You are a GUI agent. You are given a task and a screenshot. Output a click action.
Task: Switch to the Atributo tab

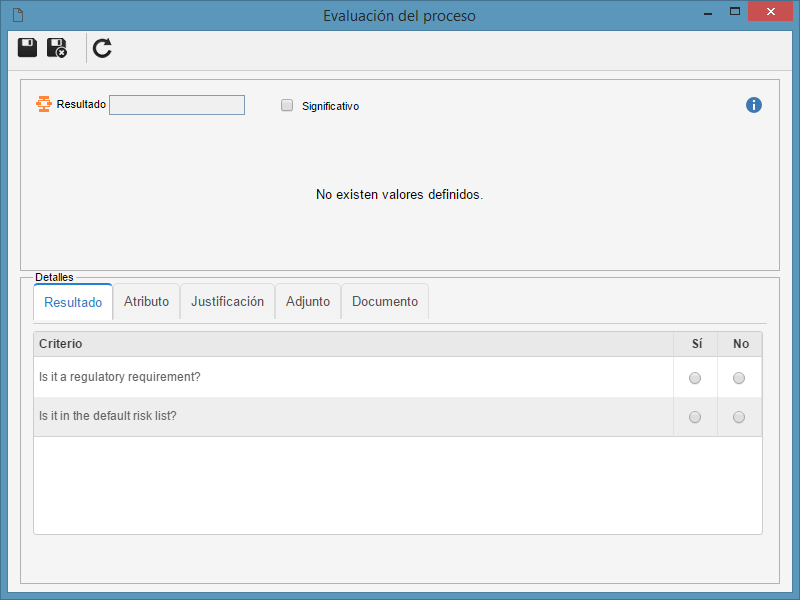click(146, 302)
